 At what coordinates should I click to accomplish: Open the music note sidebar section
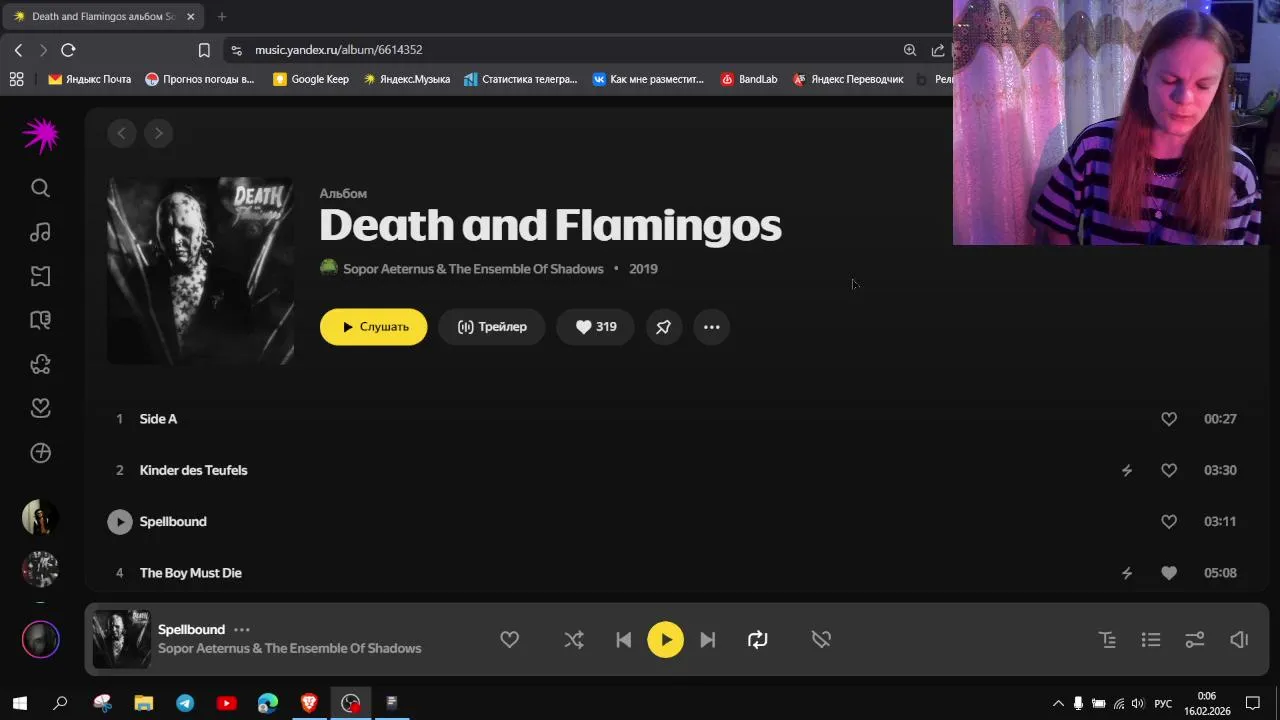click(40, 232)
